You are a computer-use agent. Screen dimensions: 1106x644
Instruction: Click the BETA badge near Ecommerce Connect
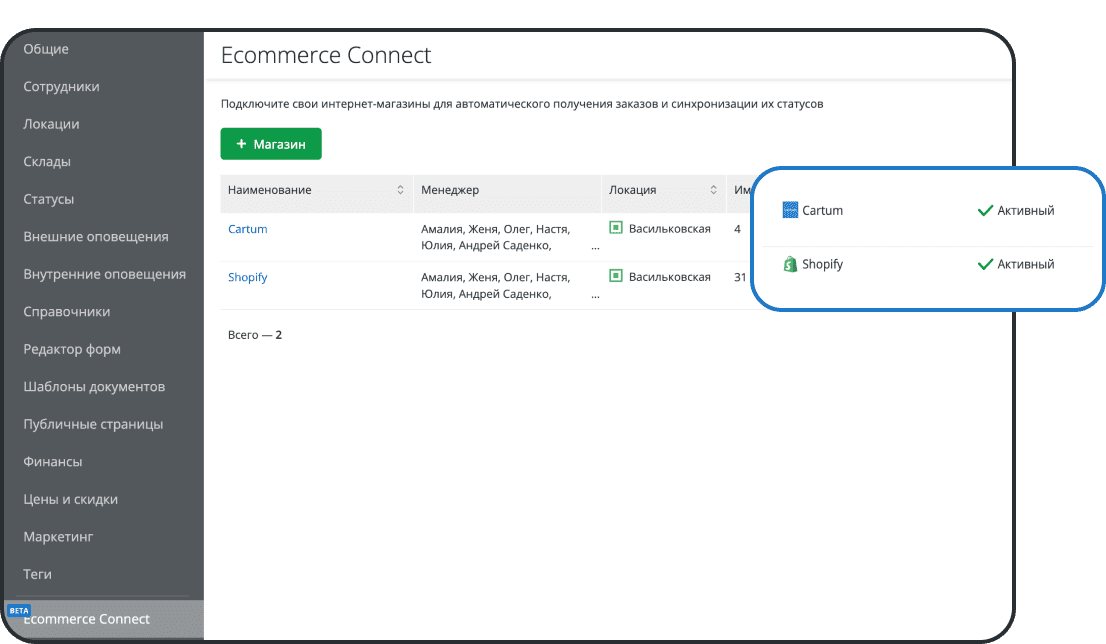coord(19,609)
